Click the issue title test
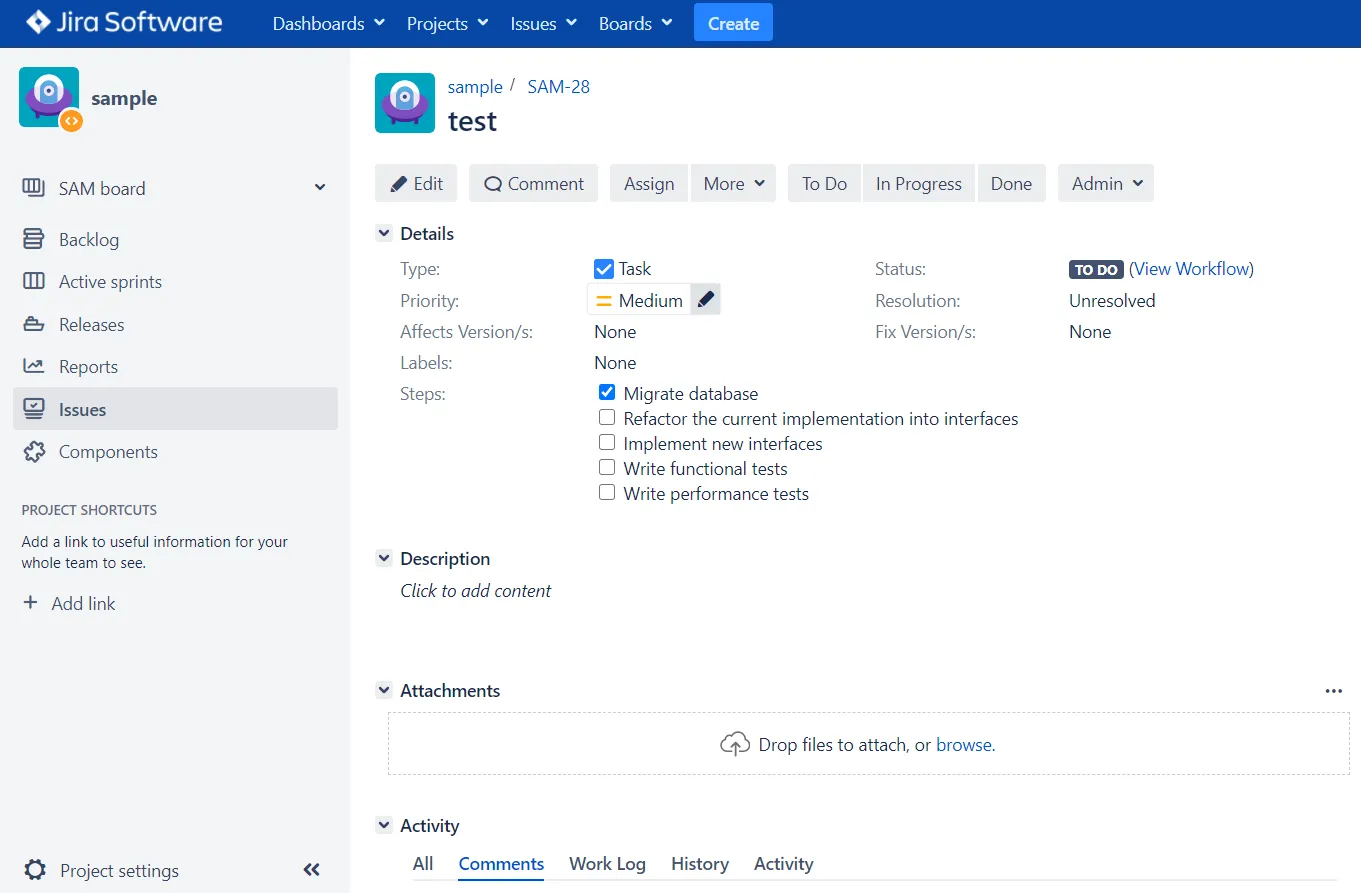1361x893 pixels. pyautogui.click(x=472, y=121)
